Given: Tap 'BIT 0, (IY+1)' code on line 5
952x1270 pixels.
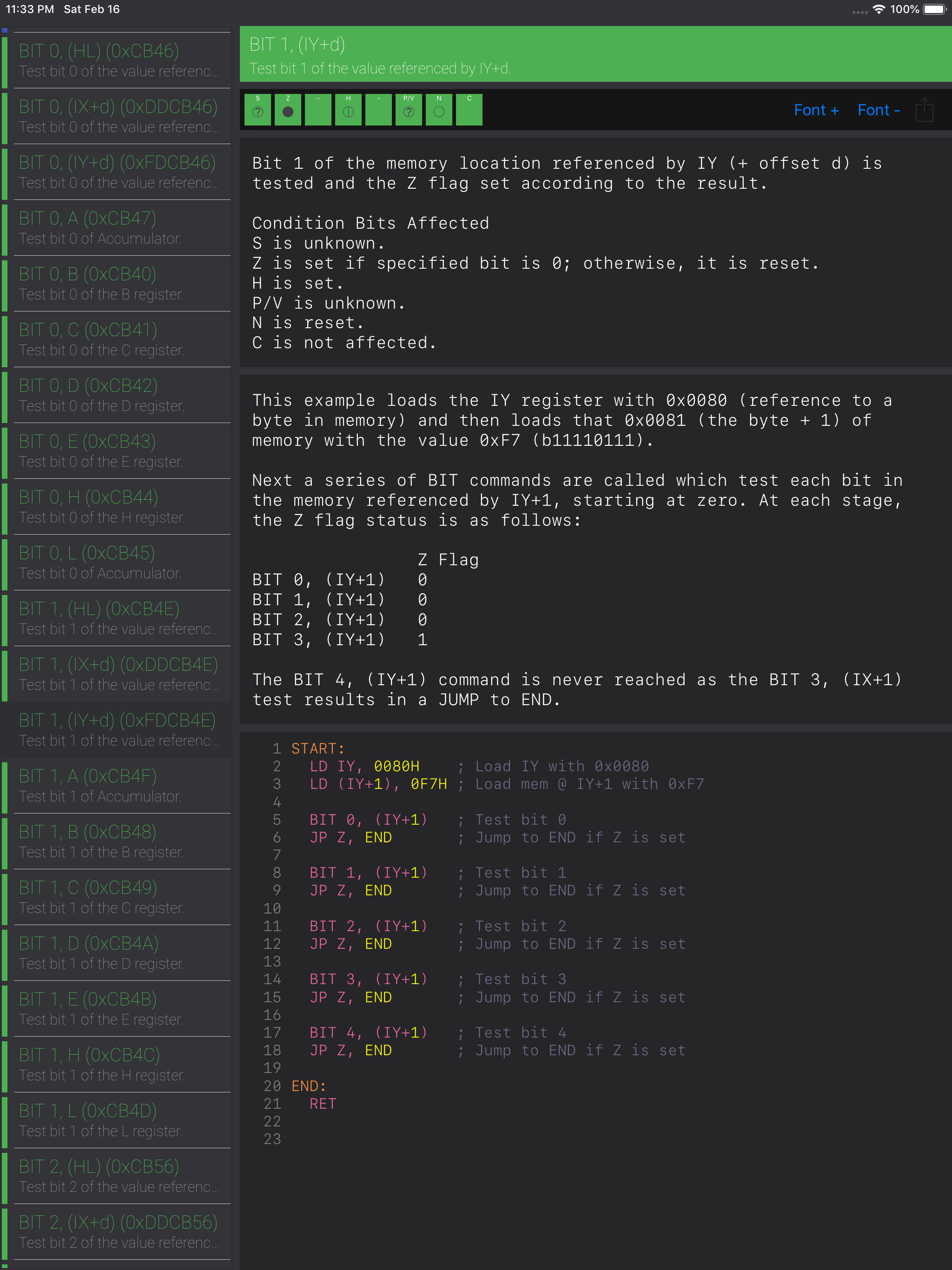Looking at the screenshot, I should (369, 819).
